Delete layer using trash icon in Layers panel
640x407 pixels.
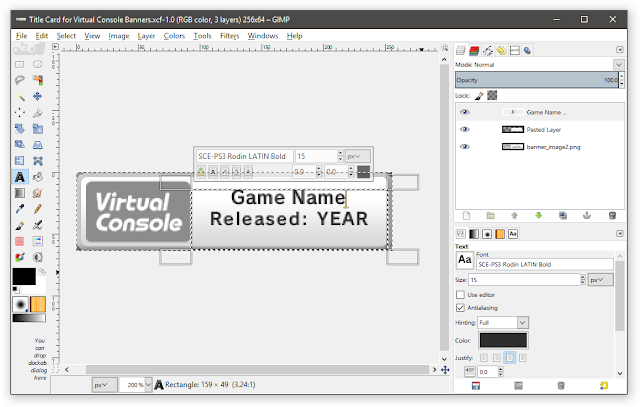[x=612, y=216]
